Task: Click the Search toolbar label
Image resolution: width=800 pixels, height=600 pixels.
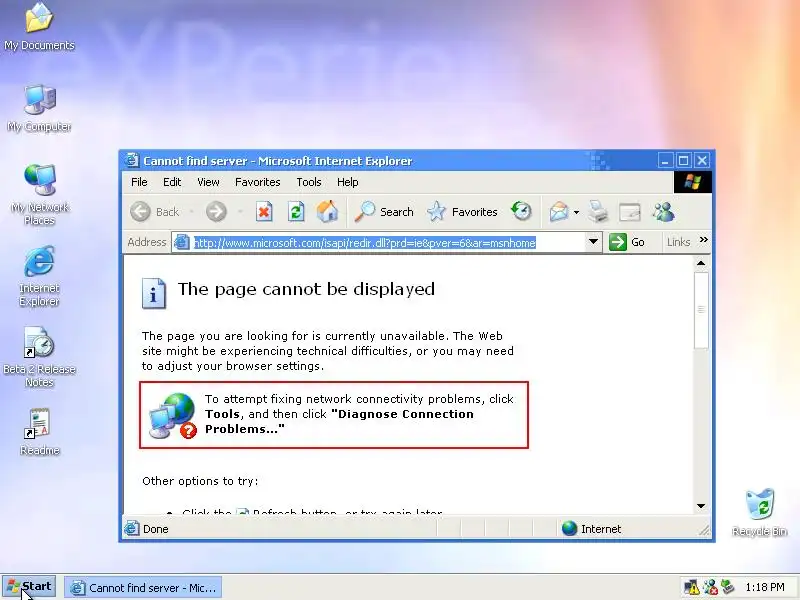Action: click(x=396, y=212)
